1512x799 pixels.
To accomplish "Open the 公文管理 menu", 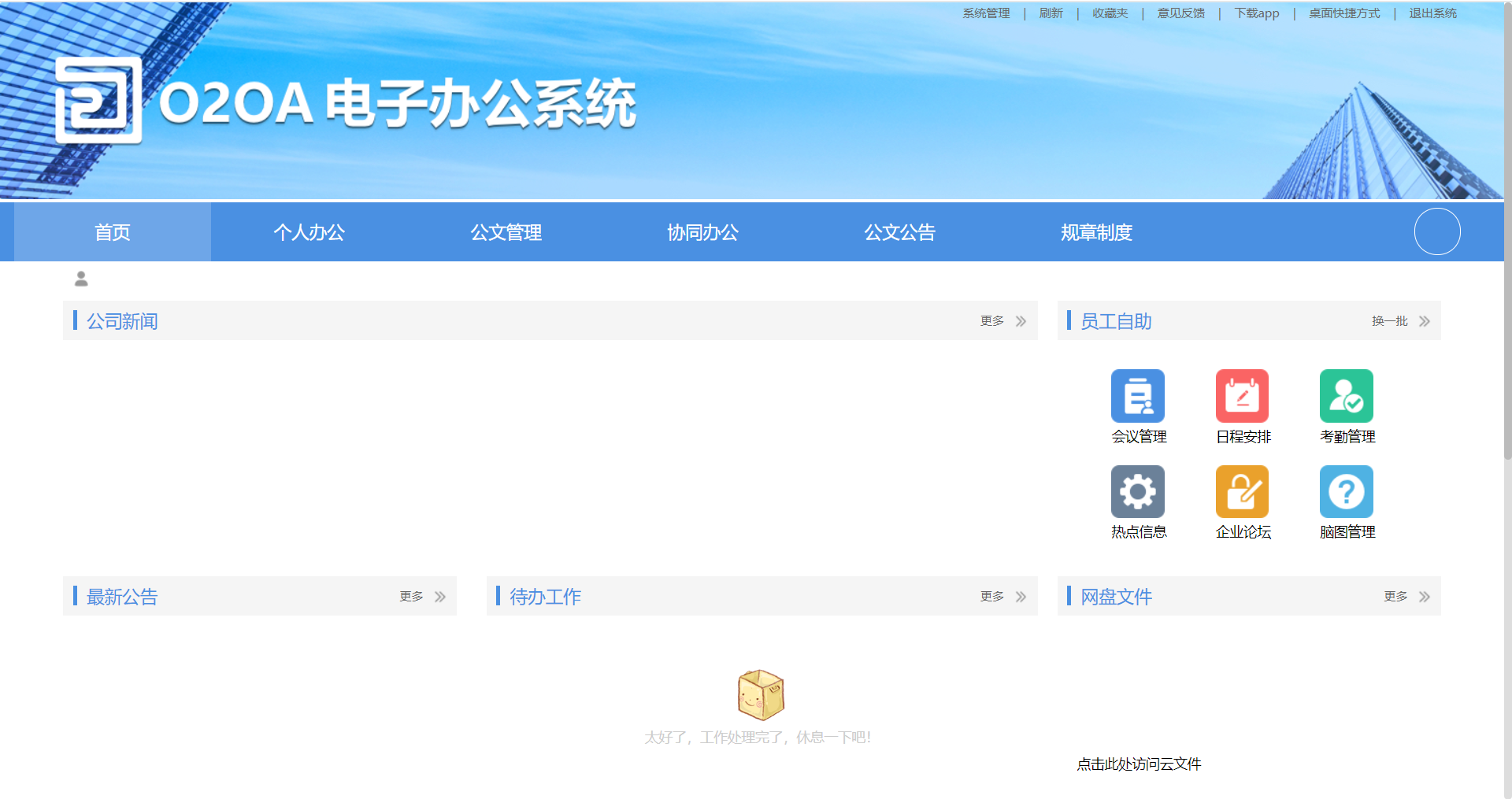I will tap(506, 232).
